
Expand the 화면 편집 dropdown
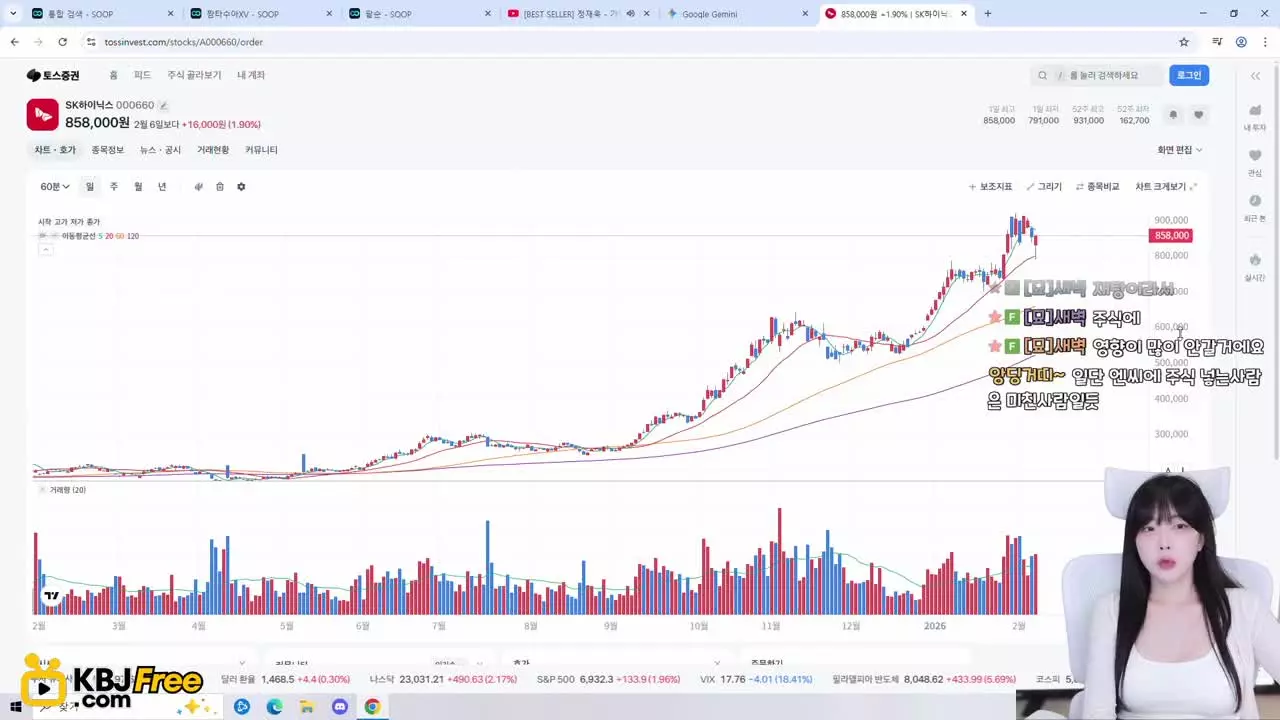(x=1180, y=150)
